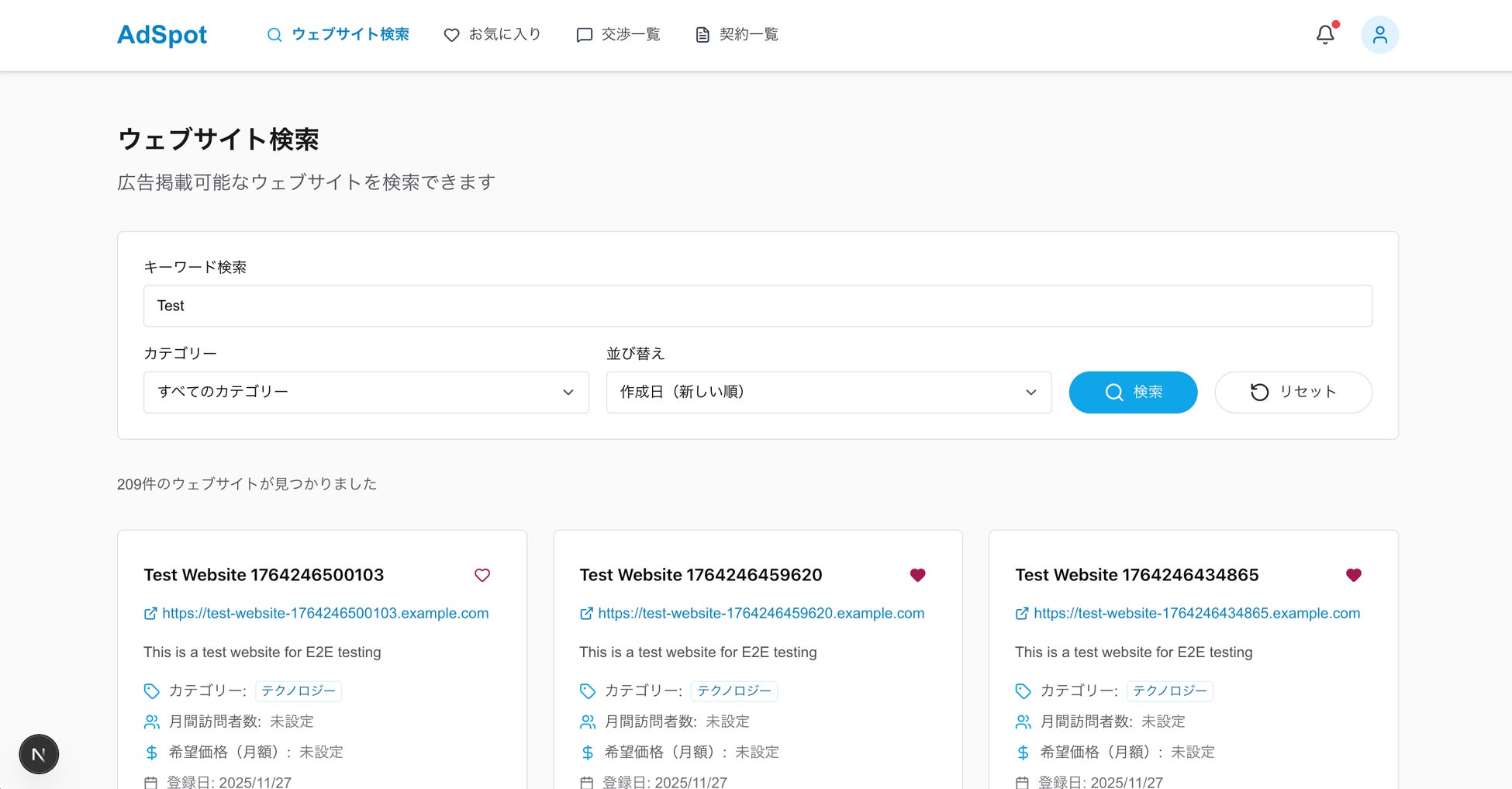
Task: Click the chevron arrow of the すべてのカテゴリー select
Action: tap(568, 393)
